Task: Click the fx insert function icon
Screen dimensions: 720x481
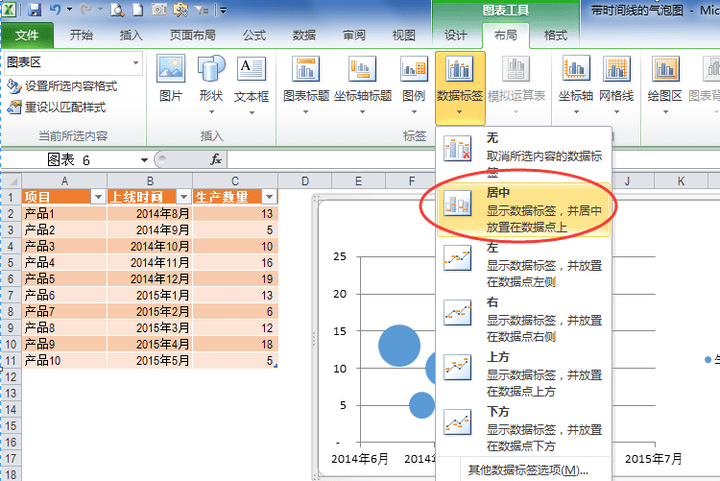Action: coord(216,160)
